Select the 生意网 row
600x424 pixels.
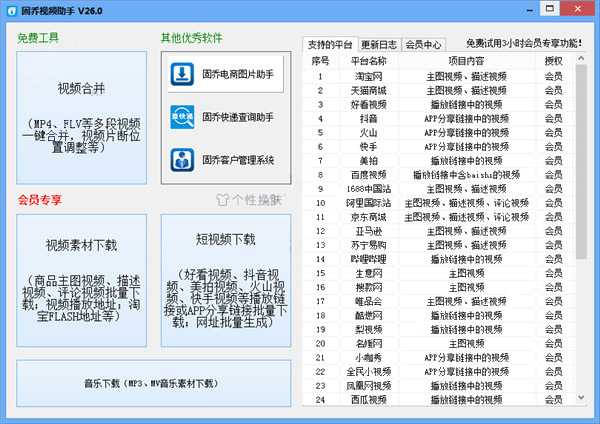(439, 273)
